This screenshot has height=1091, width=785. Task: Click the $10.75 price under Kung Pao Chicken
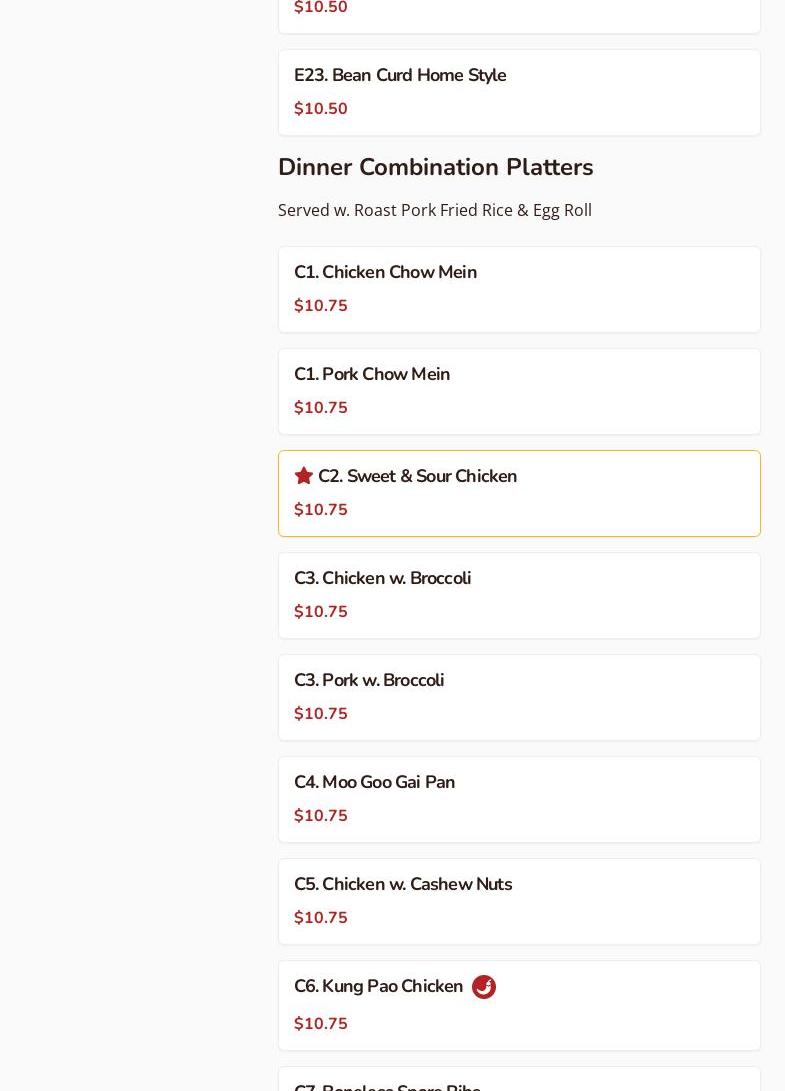point(321,1024)
